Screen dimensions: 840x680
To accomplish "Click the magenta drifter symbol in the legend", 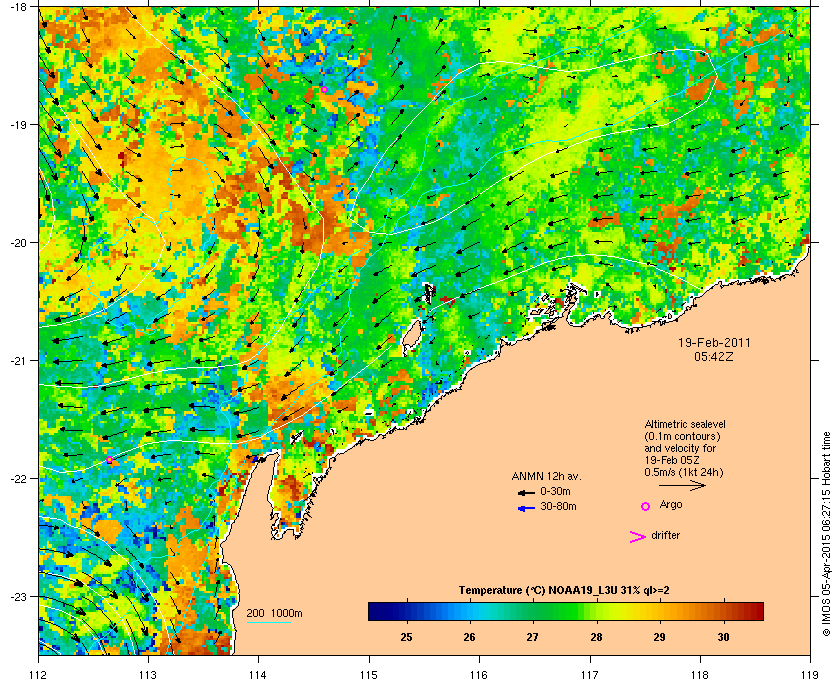I will 638,537.
